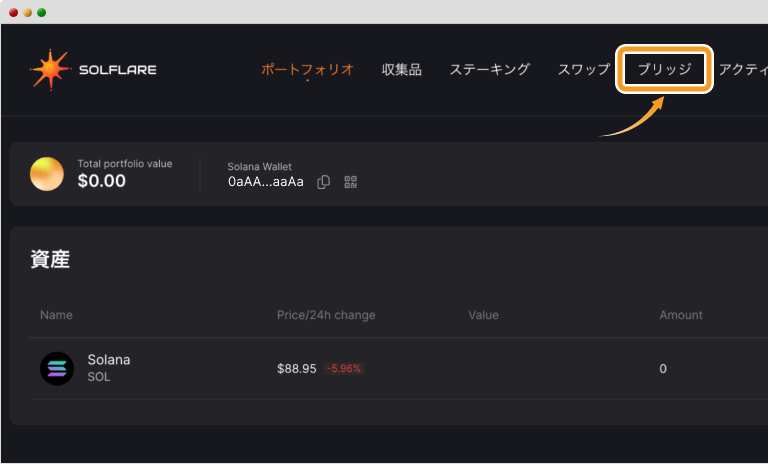Sort by the Value column header
The height and width of the screenshot is (464, 768).
(x=483, y=315)
